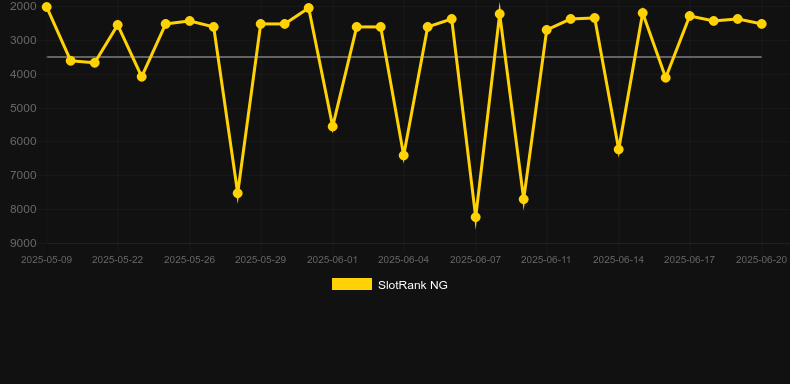Click the 5000 y-axis label
The height and width of the screenshot is (384, 790).
[23, 108]
